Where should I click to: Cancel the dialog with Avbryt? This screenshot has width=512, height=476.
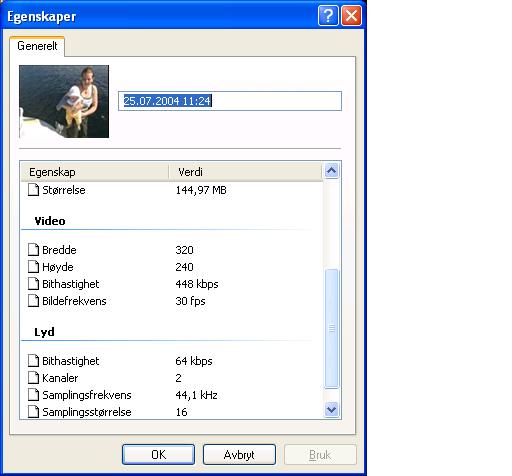click(239, 454)
